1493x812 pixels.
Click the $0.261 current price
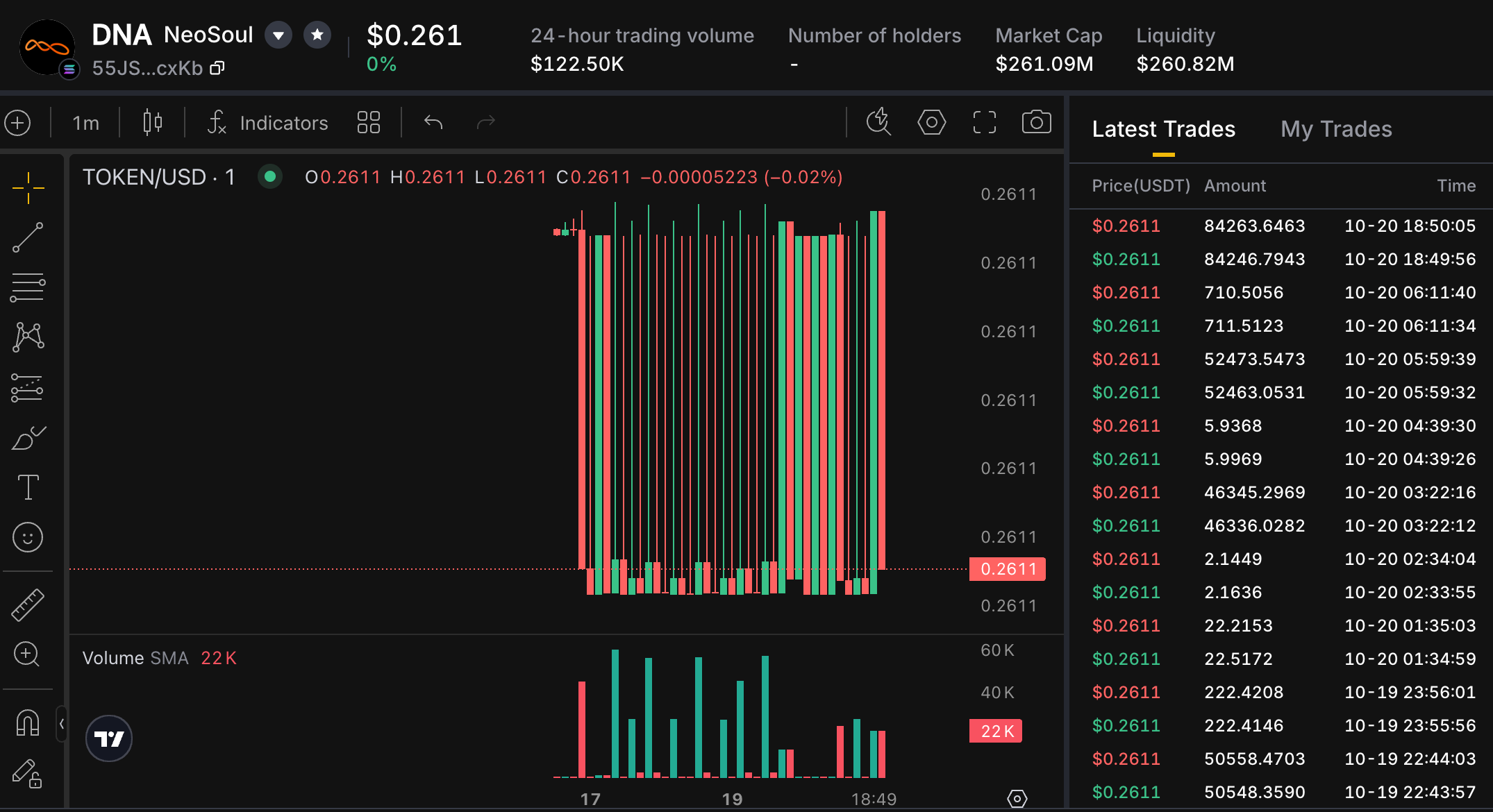415,35
